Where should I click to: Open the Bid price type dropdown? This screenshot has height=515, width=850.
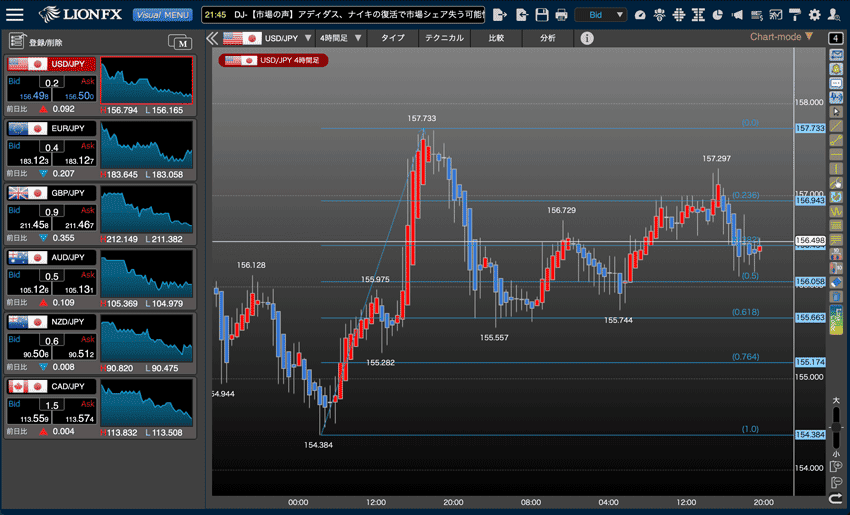601,15
